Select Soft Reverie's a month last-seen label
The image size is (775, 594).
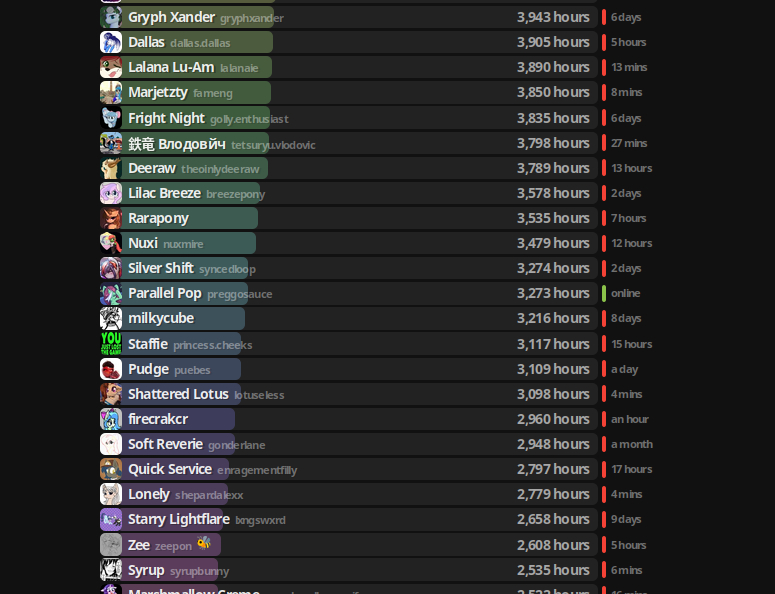click(x=632, y=444)
